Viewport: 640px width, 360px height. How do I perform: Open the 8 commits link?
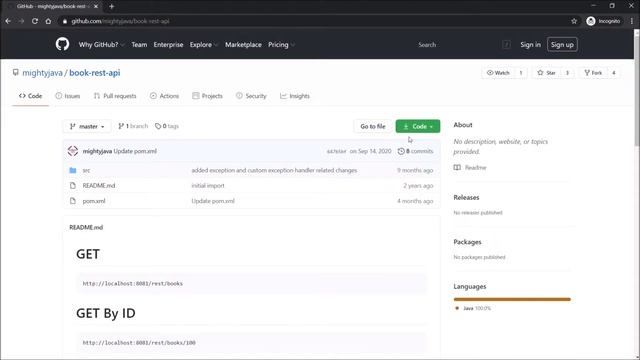coord(416,151)
